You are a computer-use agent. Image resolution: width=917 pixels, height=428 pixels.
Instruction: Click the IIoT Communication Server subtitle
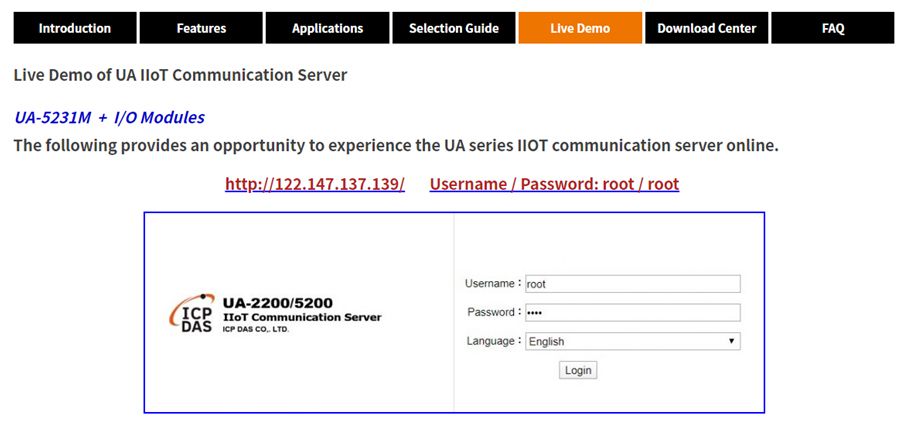point(302,317)
